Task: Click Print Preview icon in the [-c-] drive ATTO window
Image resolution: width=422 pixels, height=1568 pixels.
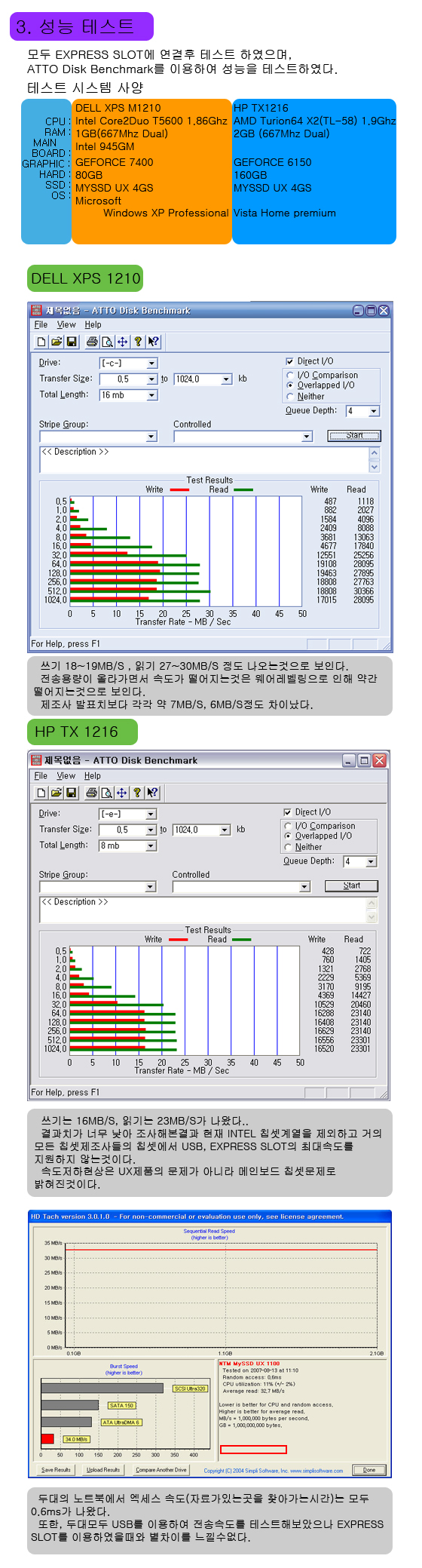Action: click(x=107, y=342)
